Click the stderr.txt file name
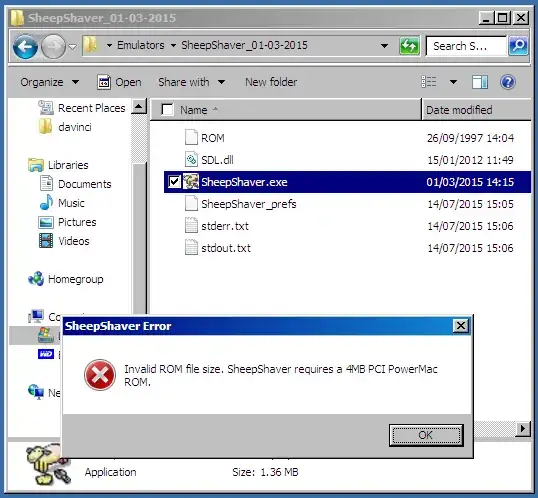 (225, 226)
